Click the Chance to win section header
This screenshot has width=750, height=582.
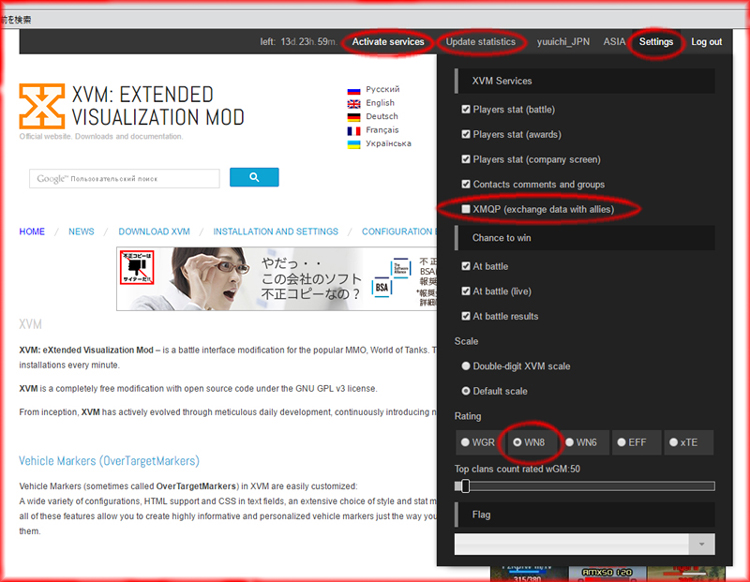click(585, 238)
